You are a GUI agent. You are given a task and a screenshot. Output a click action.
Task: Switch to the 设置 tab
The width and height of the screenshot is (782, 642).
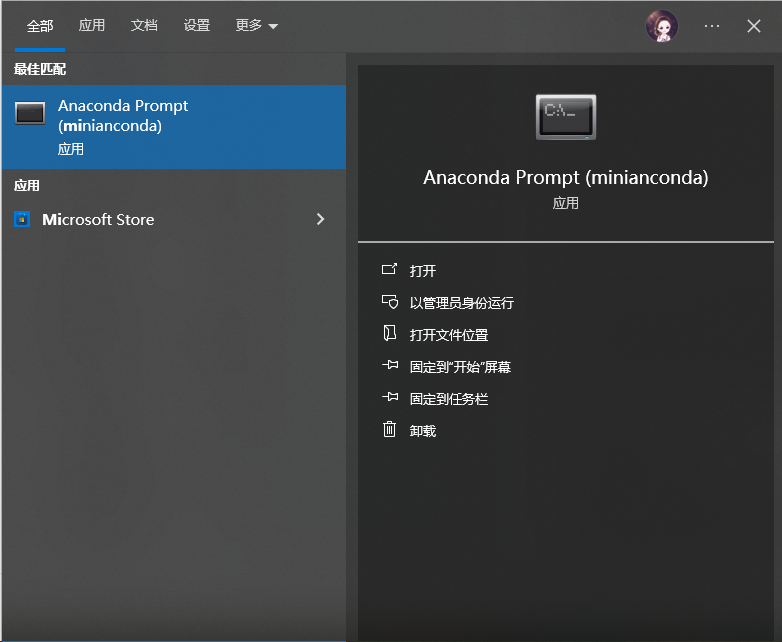[196, 25]
